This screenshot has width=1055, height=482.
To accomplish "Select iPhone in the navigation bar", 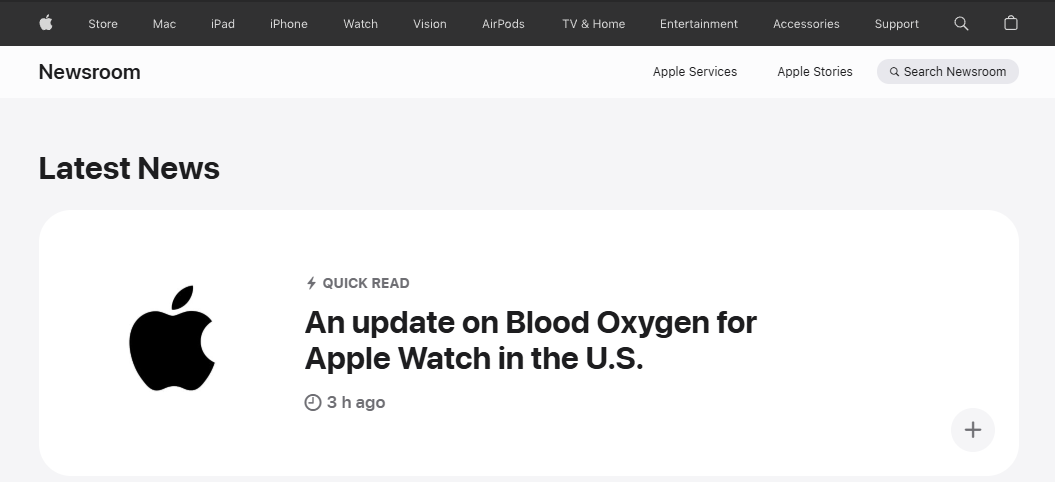I will click(289, 24).
